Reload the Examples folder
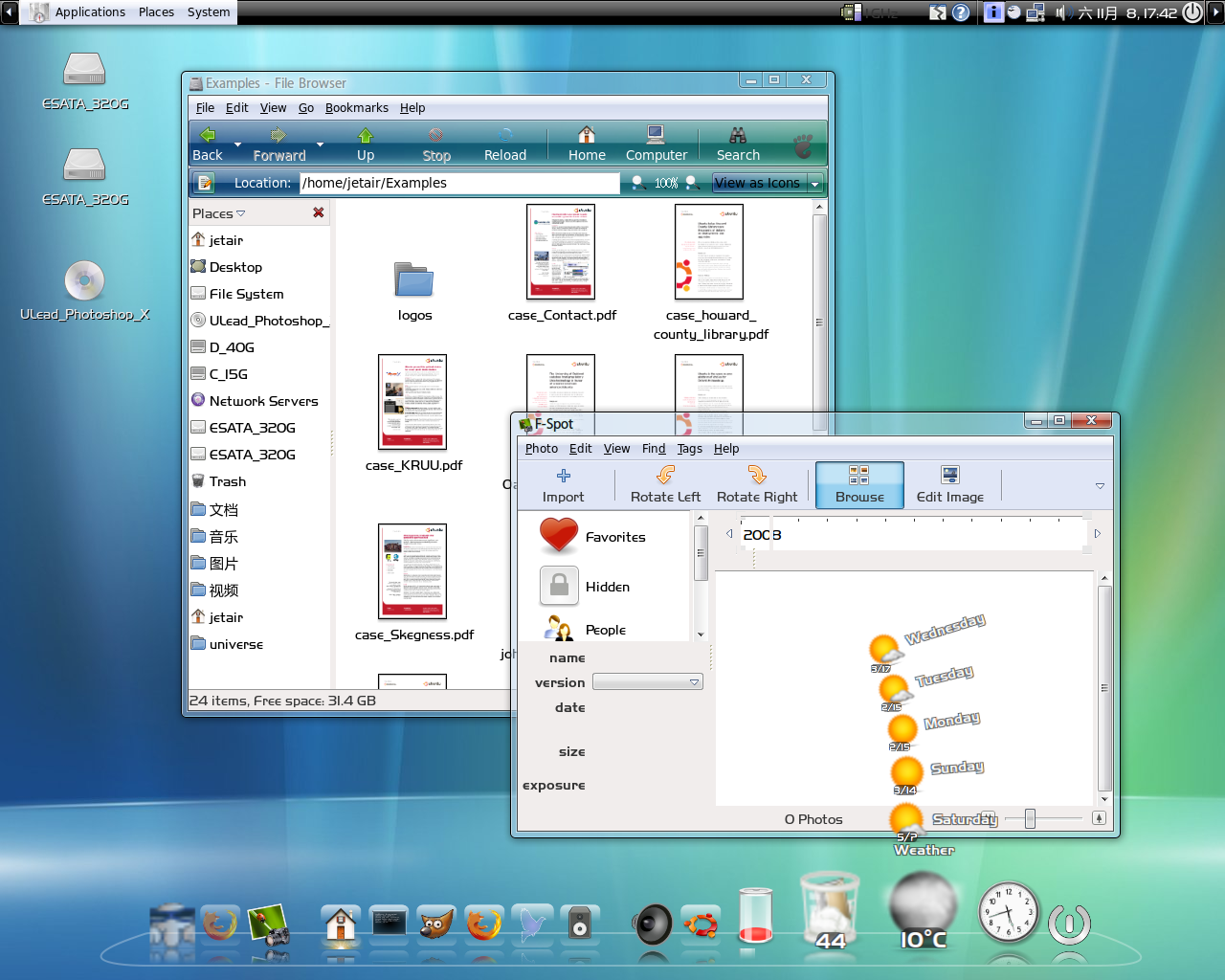The width and height of the screenshot is (1225, 980). pyautogui.click(x=505, y=145)
